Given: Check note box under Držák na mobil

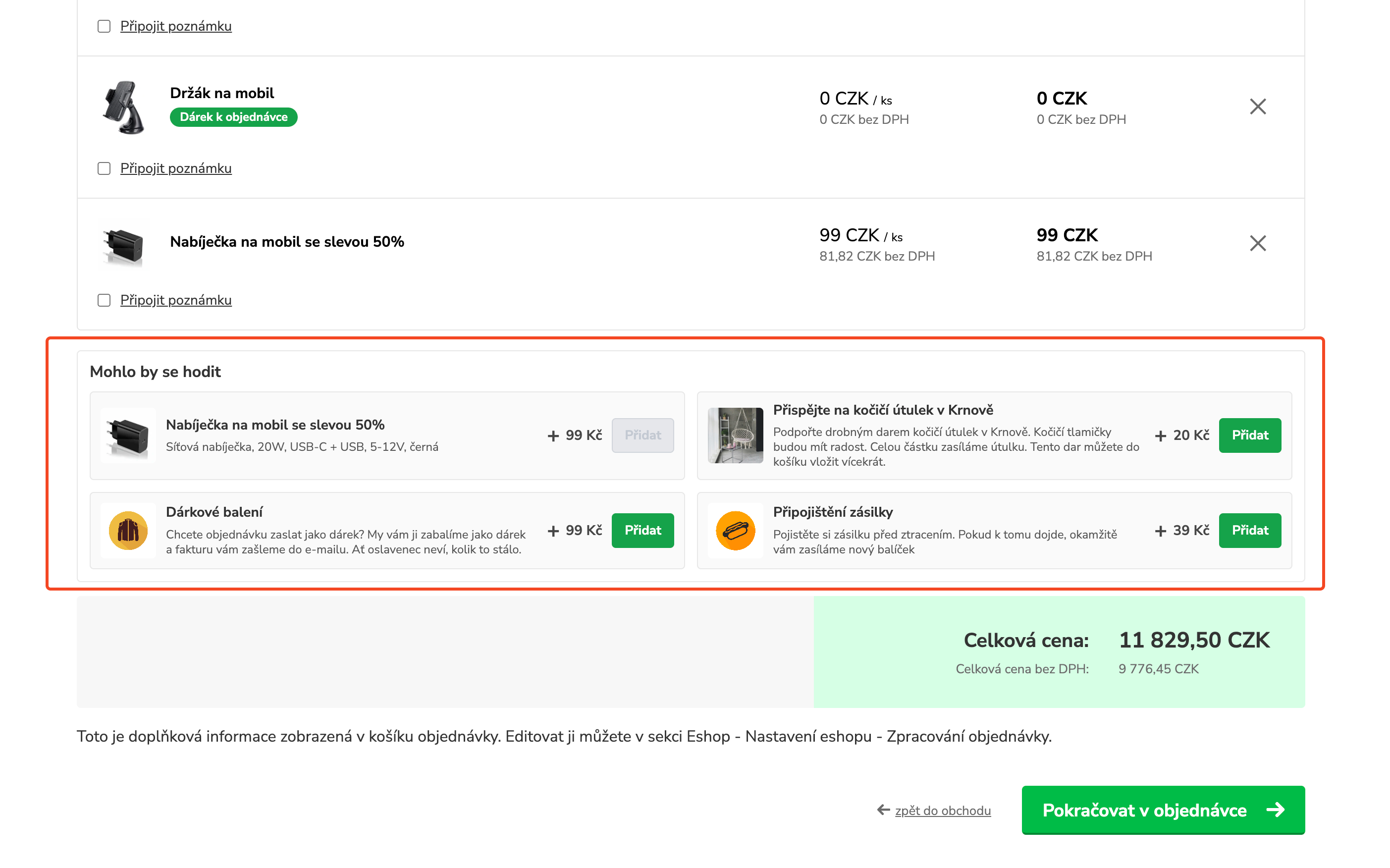Looking at the screenshot, I should pos(104,169).
